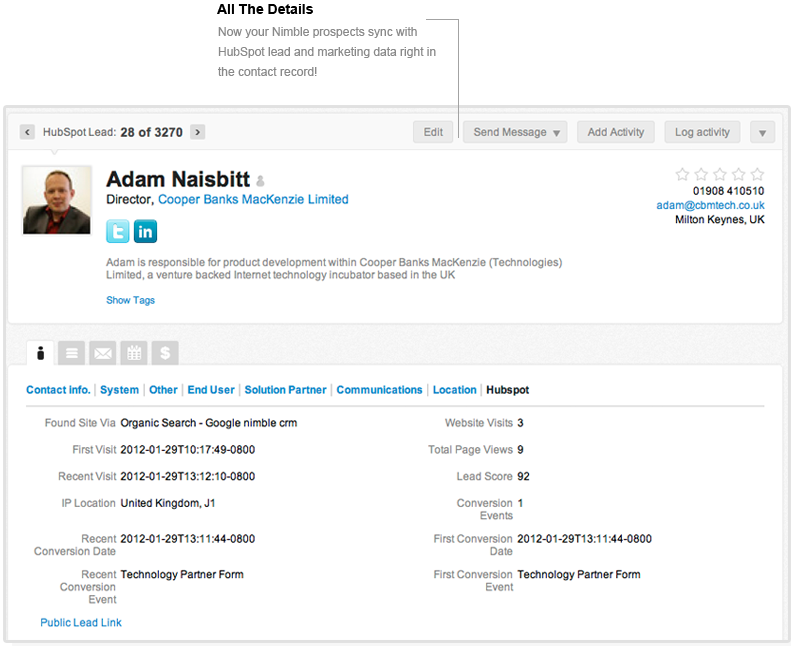Go to previous HubSpot lead arrow
This screenshot has width=791, height=647.
pyautogui.click(x=27, y=132)
